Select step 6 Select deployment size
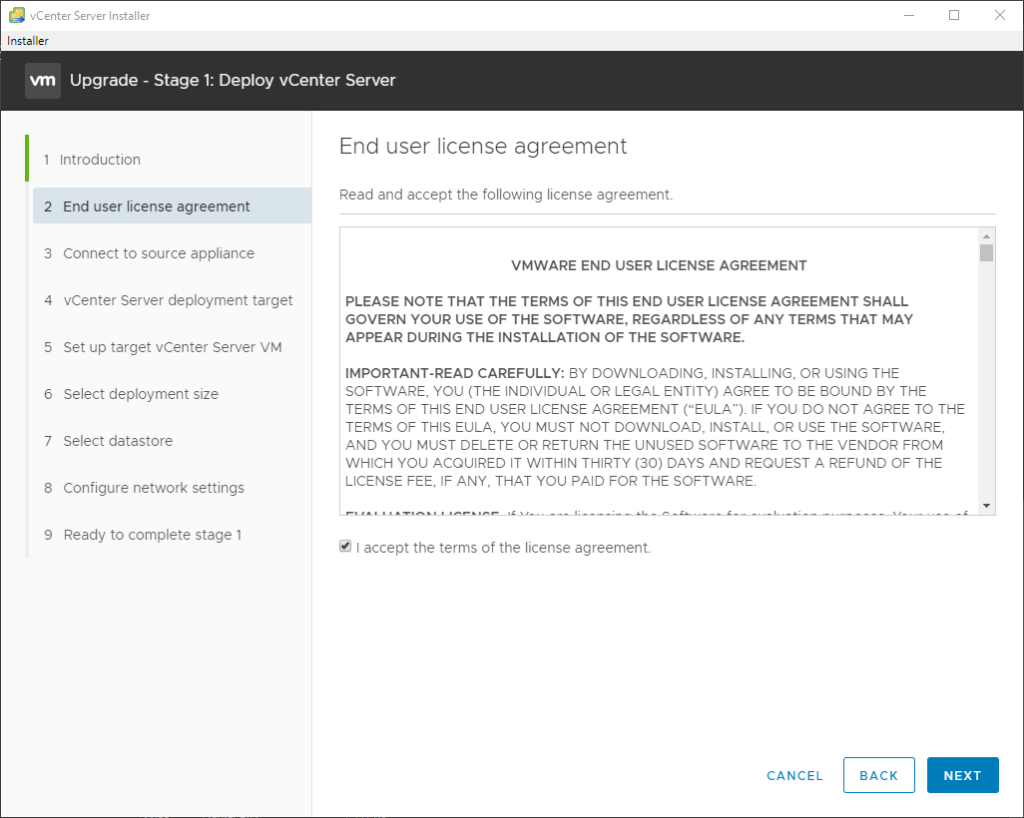Screen dimensions: 1024x818 click(131, 394)
